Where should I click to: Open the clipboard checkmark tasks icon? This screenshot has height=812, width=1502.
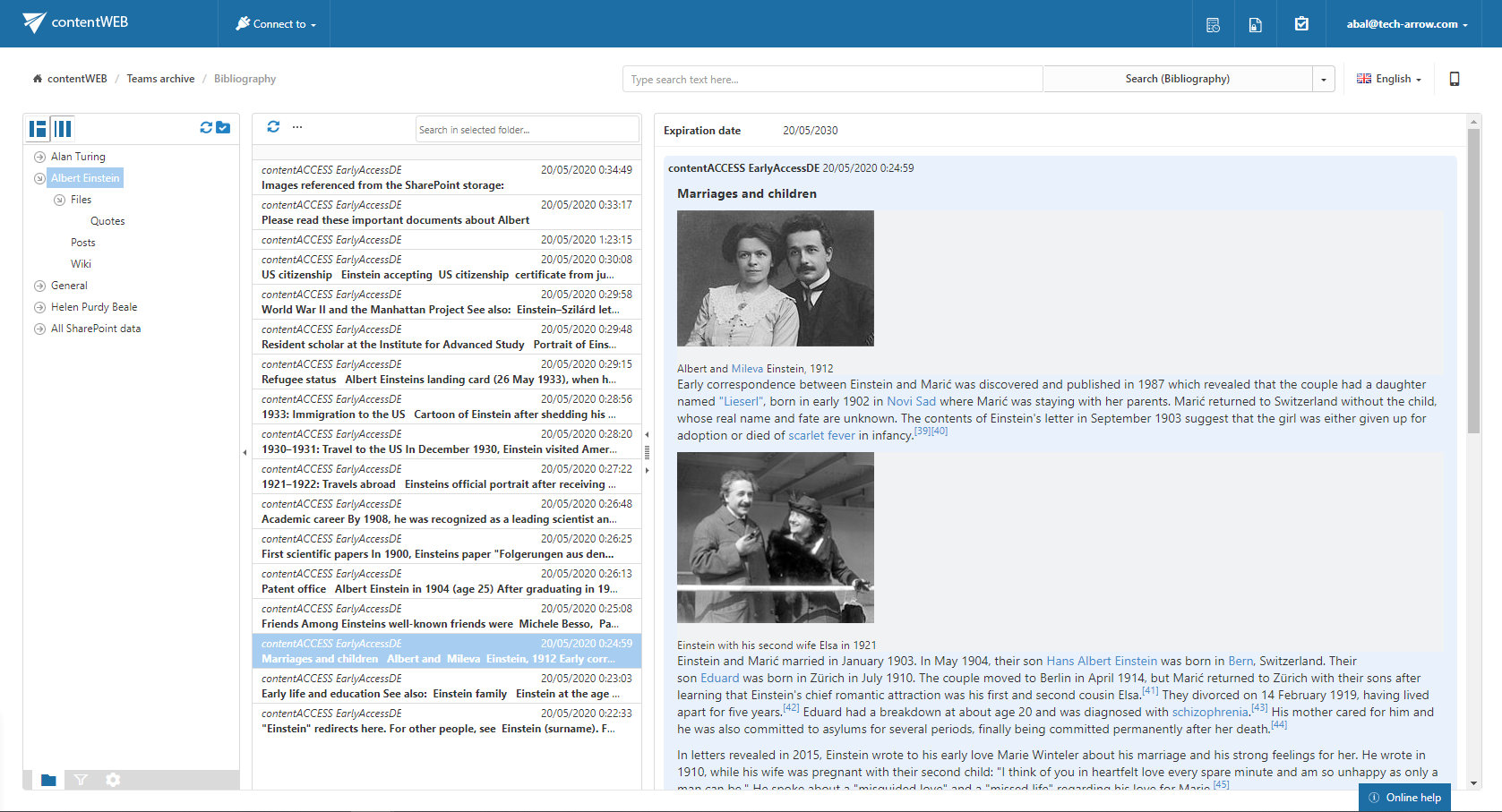[x=1301, y=24]
